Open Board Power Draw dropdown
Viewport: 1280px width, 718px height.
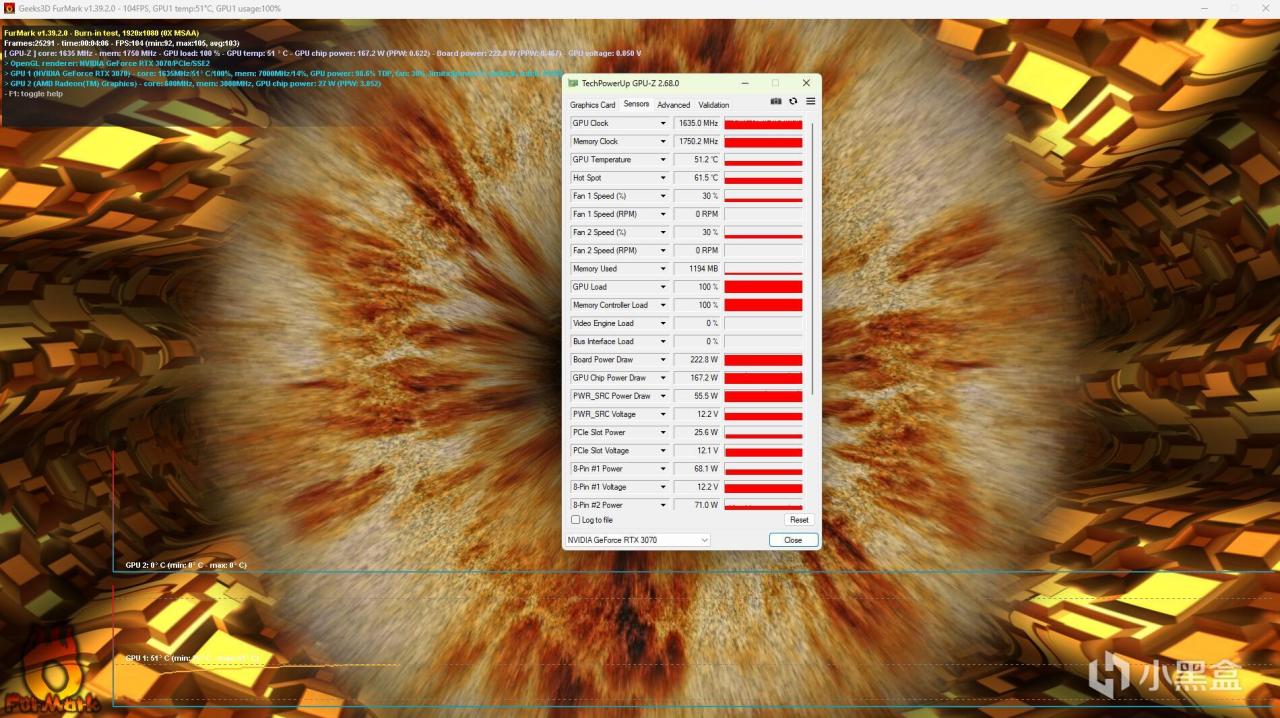pyautogui.click(x=662, y=360)
